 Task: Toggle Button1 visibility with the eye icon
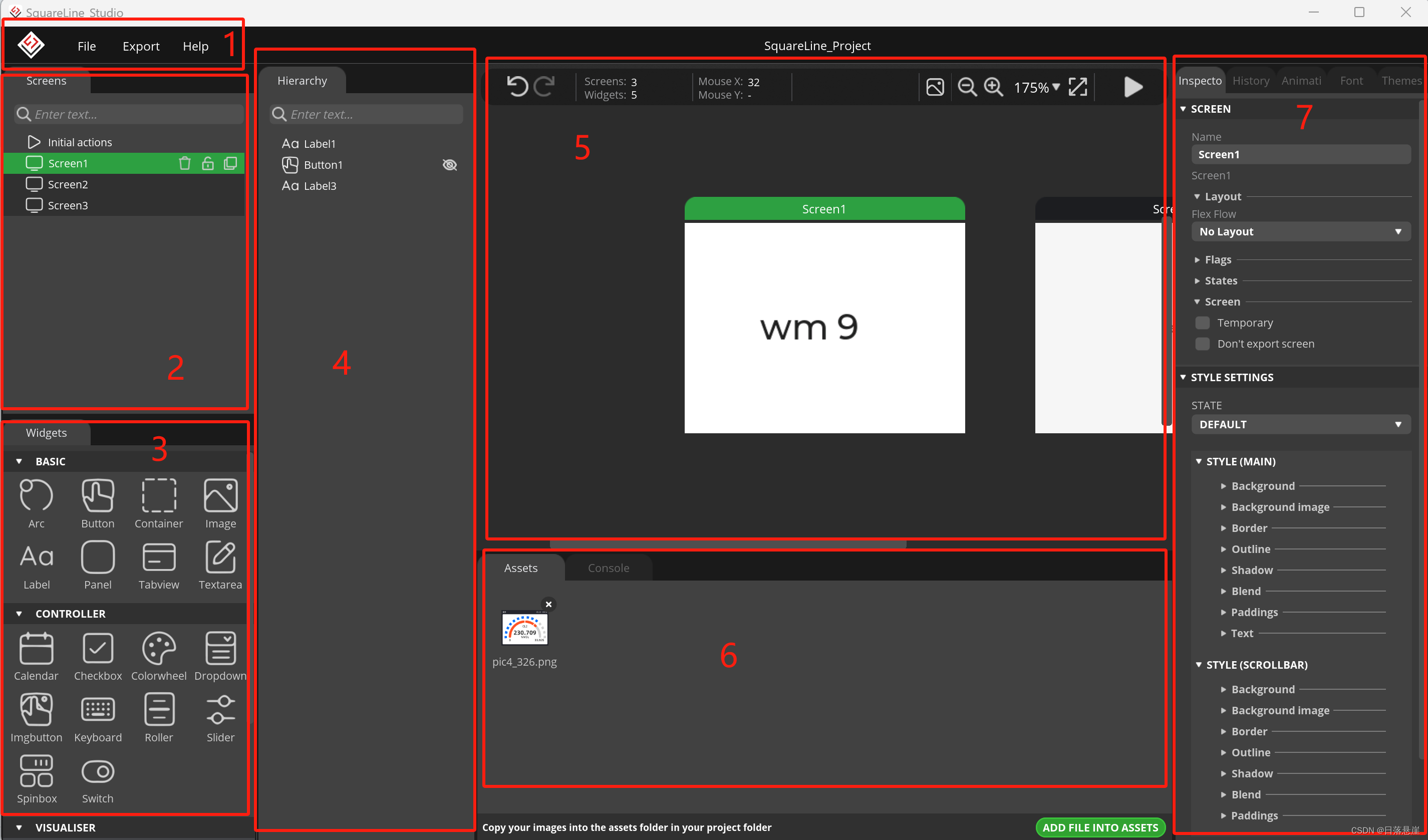click(x=449, y=164)
